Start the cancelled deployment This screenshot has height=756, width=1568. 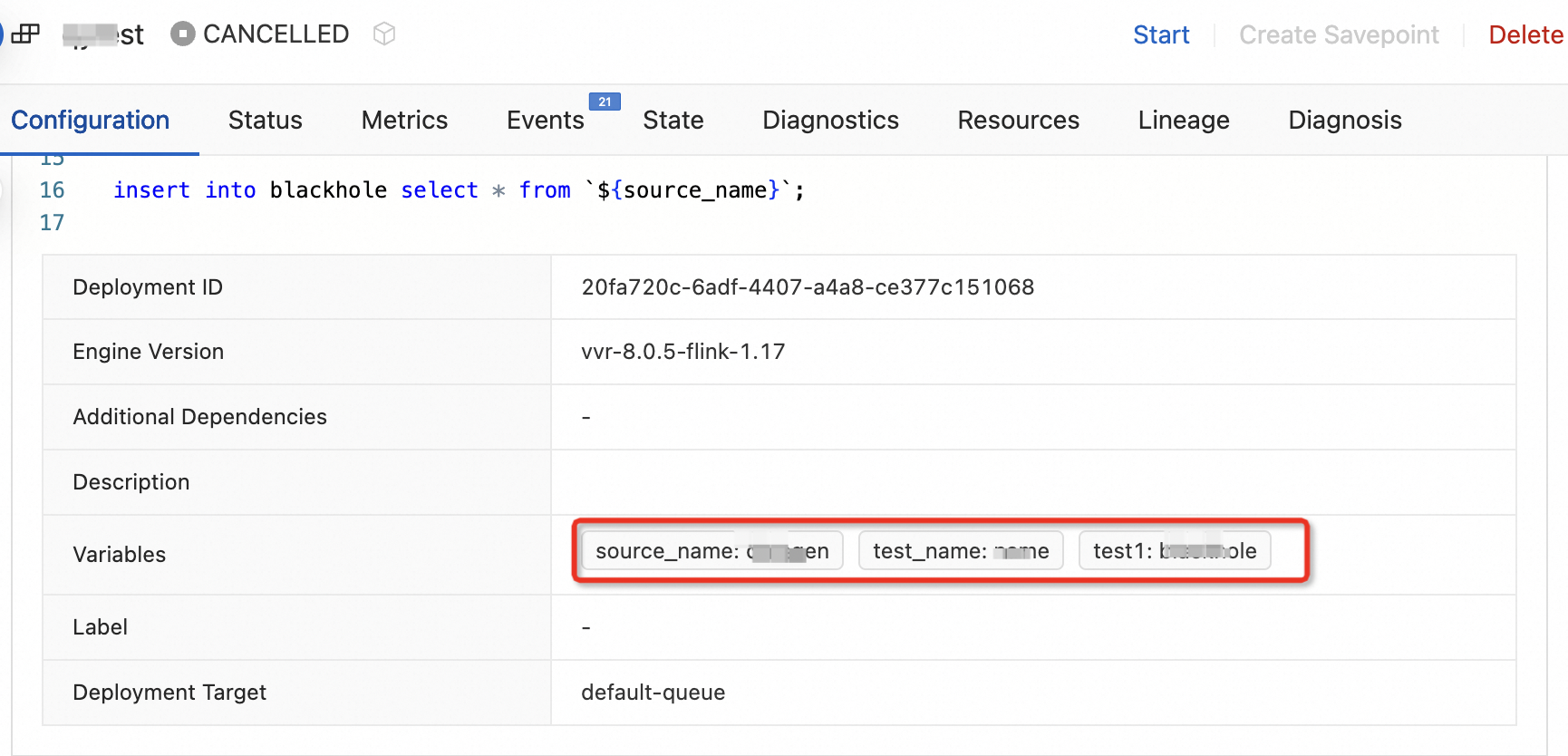point(1161,34)
